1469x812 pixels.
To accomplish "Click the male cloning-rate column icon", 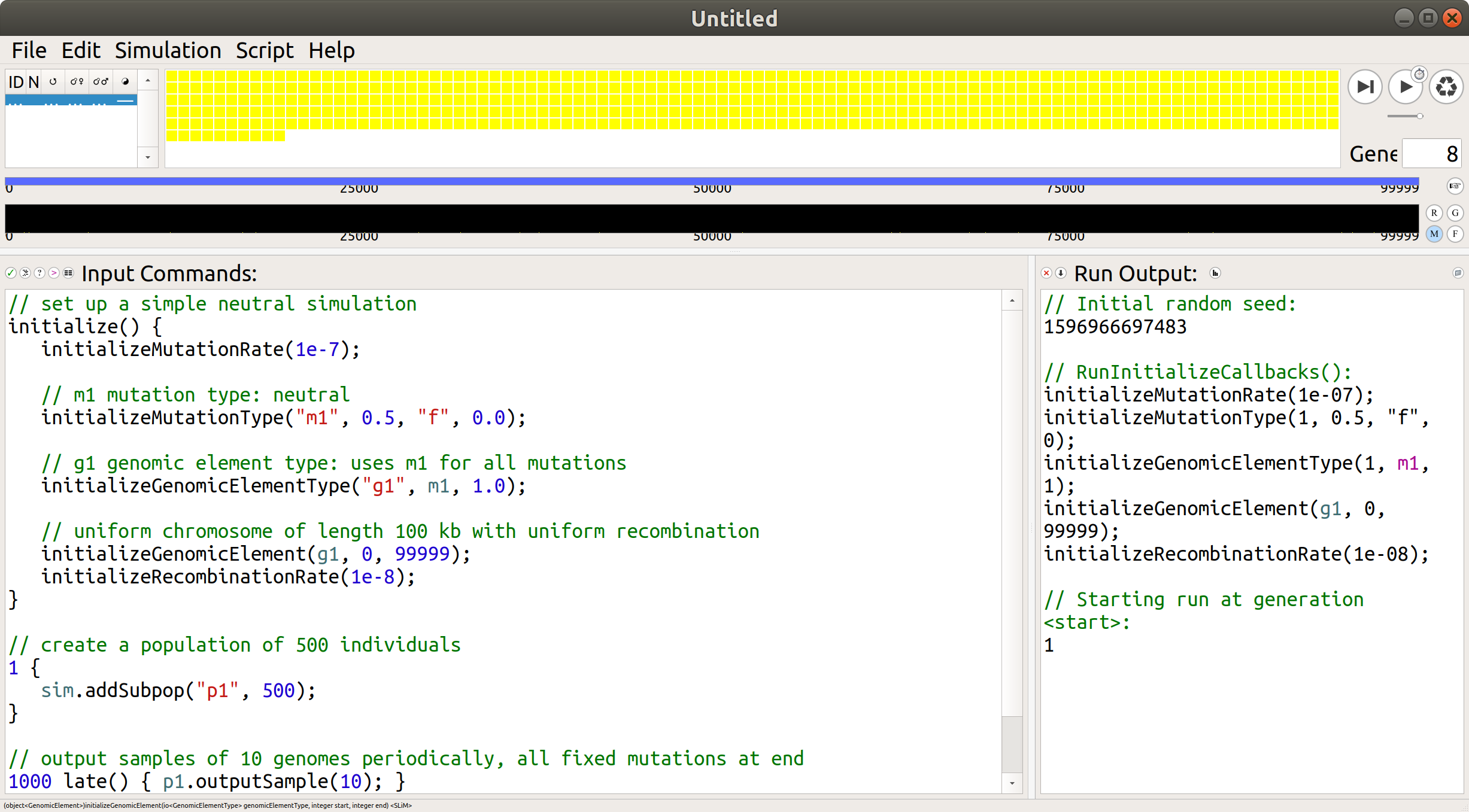I will (x=101, y=81).
